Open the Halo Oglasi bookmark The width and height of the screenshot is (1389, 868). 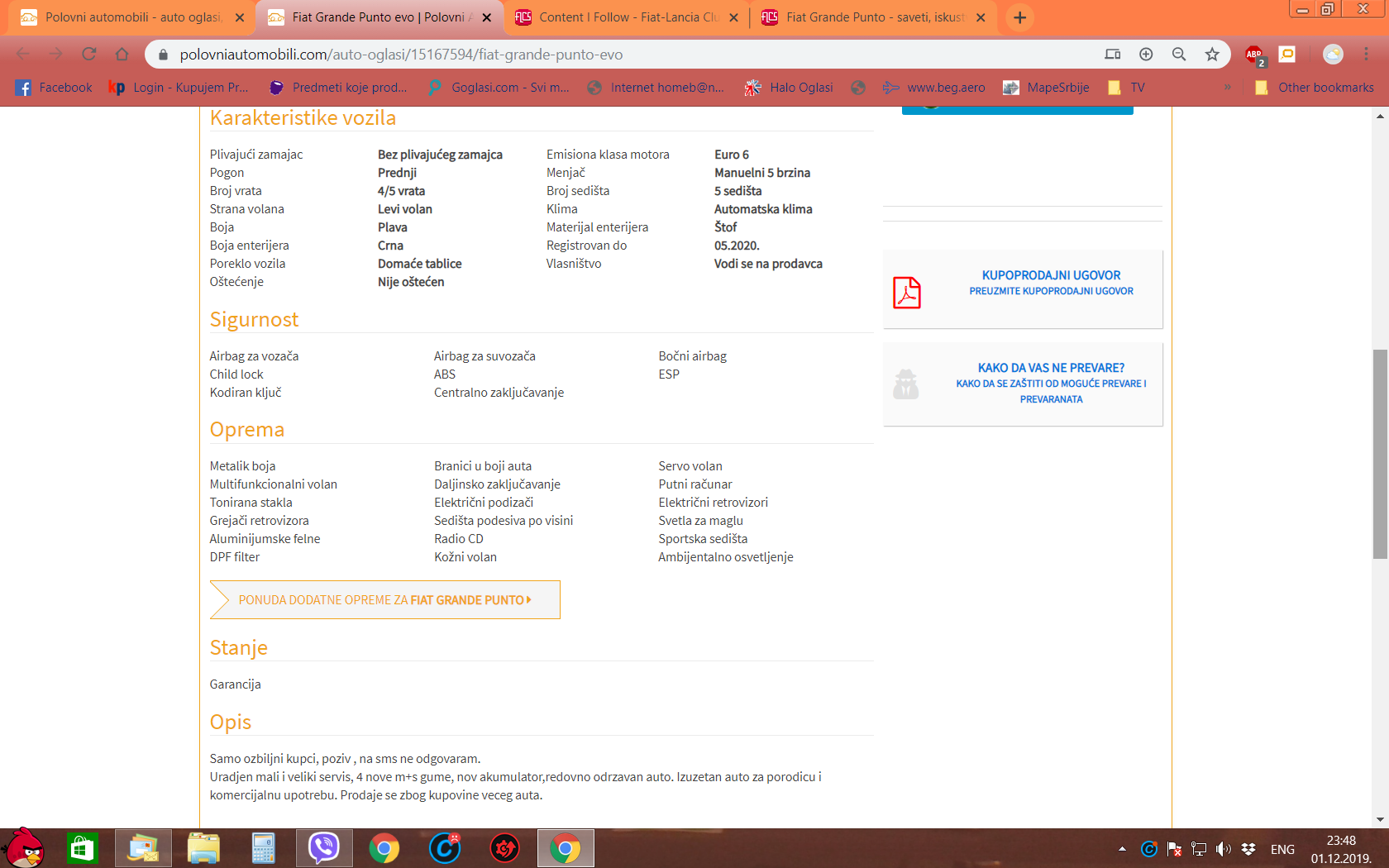[x=789, y=87]
